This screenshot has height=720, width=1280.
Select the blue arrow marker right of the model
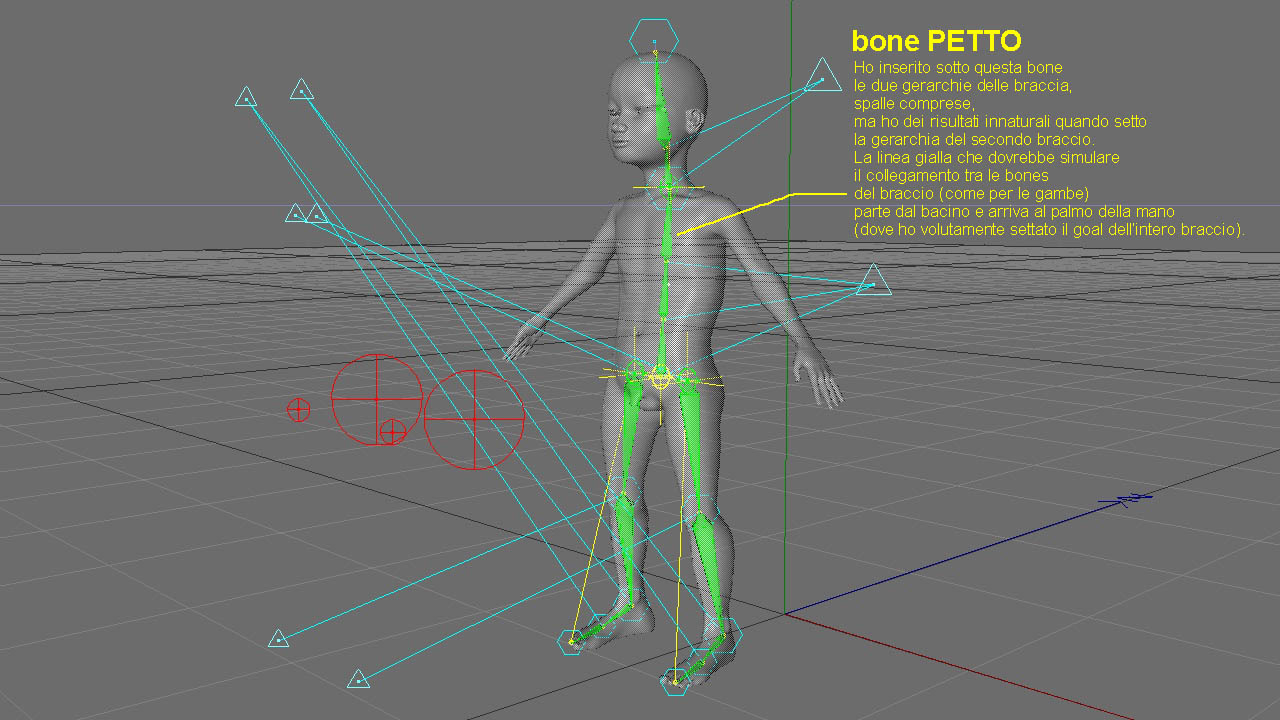[1126, 498]
